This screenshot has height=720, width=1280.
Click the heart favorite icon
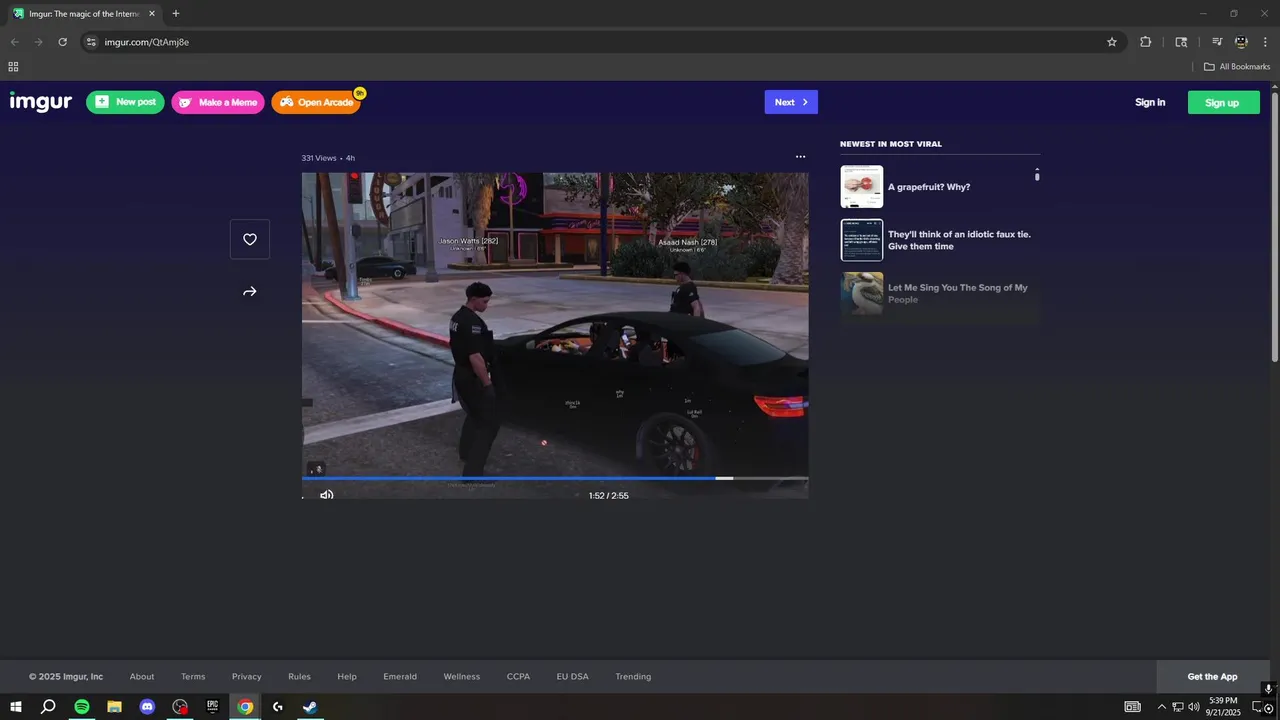coord(250,239)
